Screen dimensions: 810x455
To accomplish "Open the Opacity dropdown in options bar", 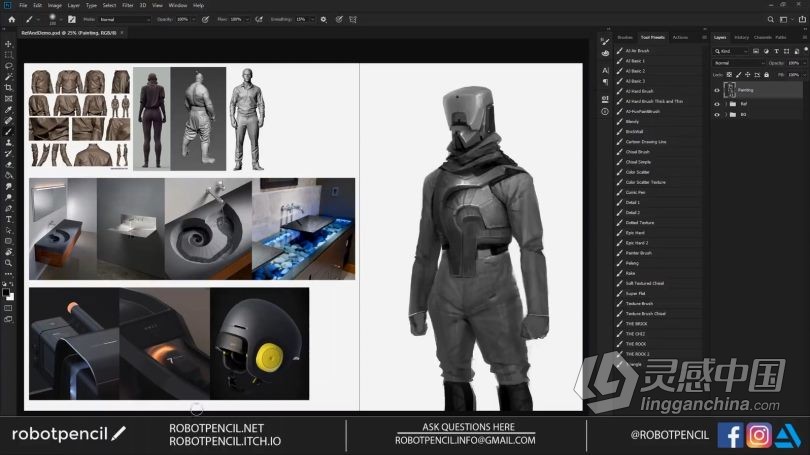I will (194, 19).
